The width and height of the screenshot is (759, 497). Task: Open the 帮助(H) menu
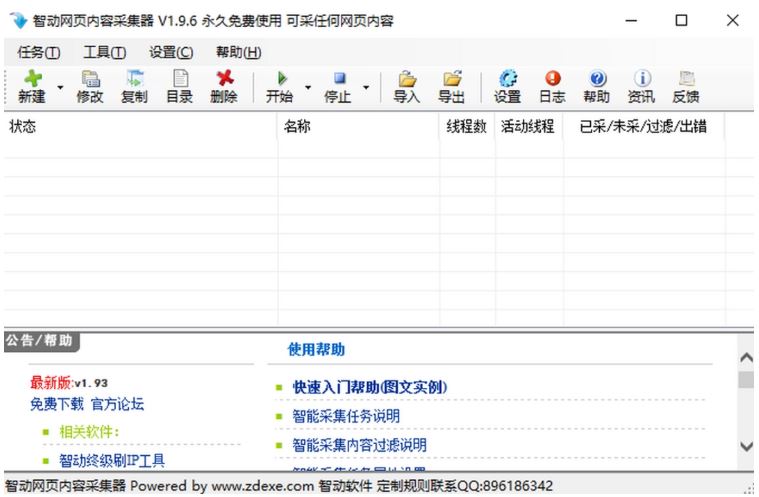238,52
